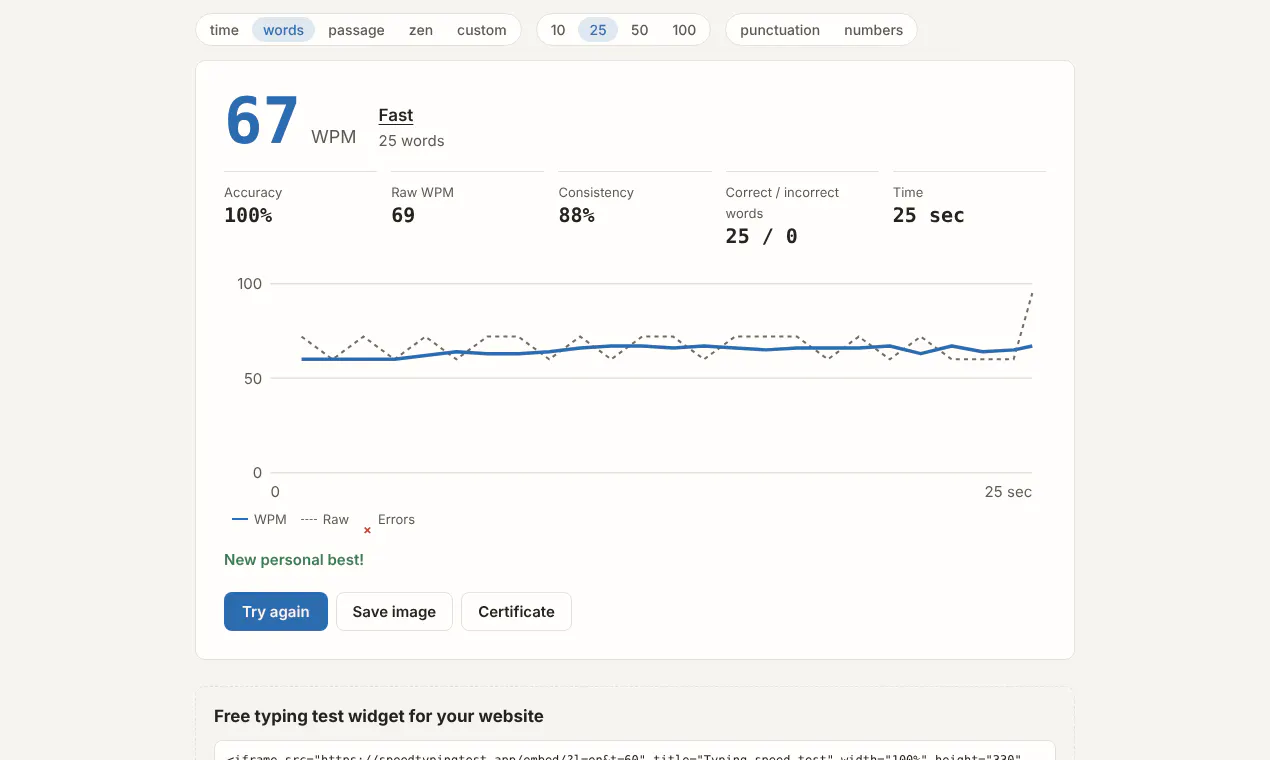Set word count to 10
This screenshot has height=760, width=1270.
(558, 30)
